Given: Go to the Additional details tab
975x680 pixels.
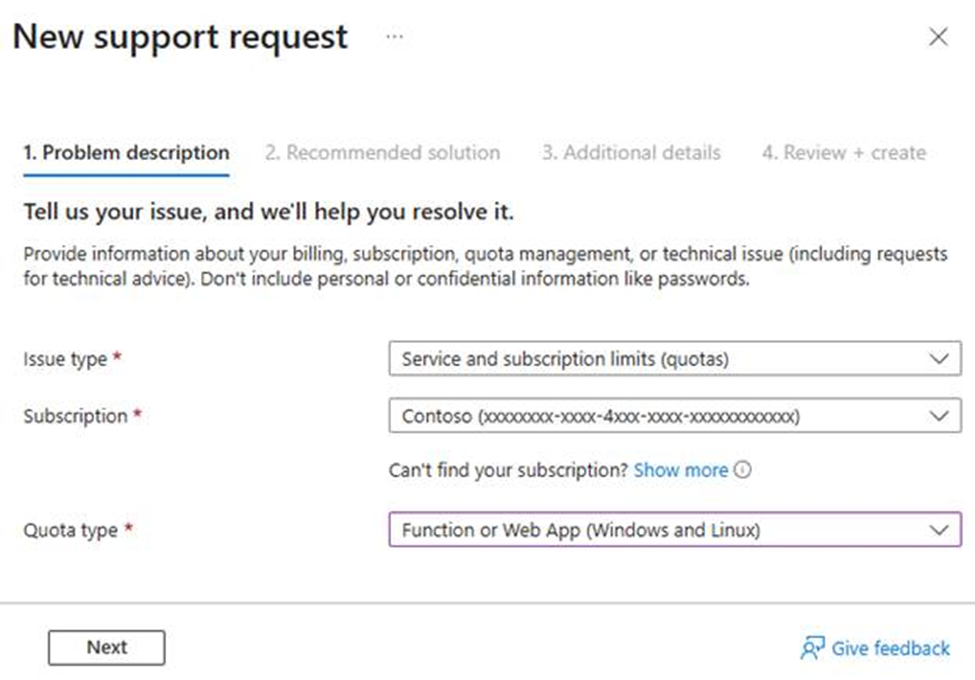Looking at the screenshot, I should click(x=631, y=153).
